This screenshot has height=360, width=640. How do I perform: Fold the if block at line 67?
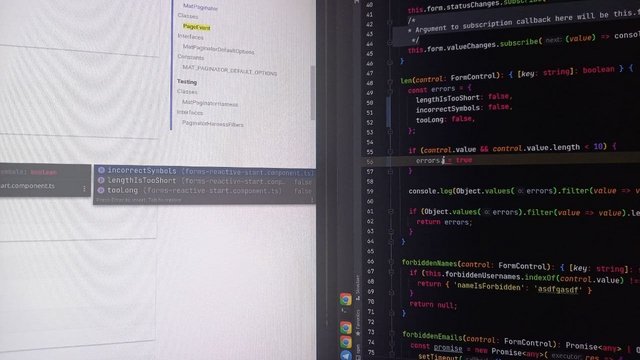[x=391, y=272]
